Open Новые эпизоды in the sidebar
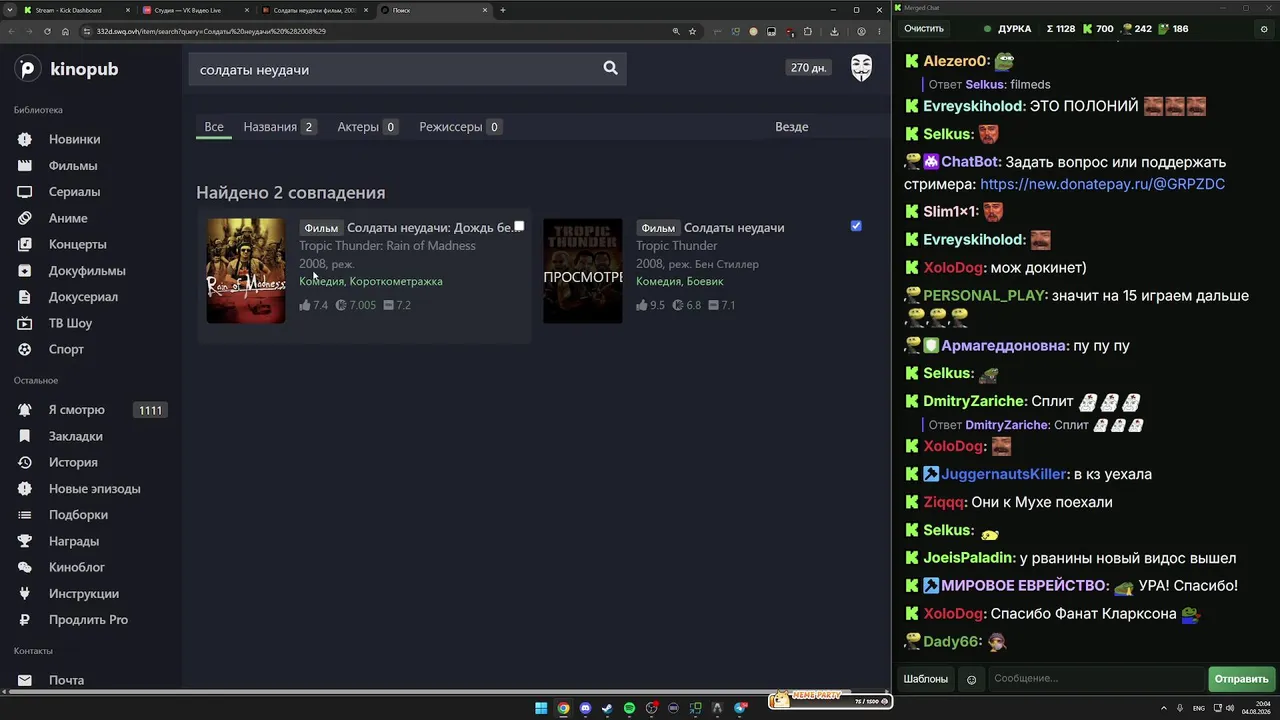The image size is (1280, 720). point(94,488)
